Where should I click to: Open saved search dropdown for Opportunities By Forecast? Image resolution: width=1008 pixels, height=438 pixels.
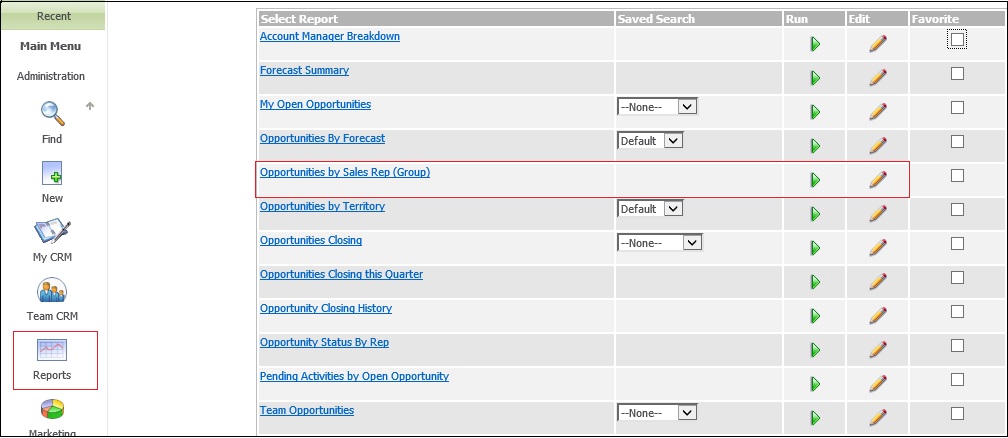pos(650,141)
